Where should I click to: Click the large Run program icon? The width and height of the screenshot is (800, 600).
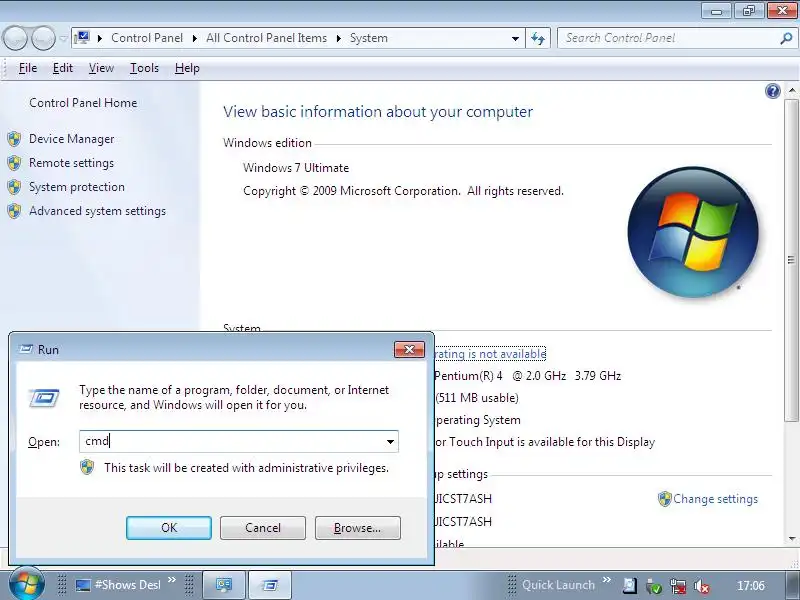44,398
